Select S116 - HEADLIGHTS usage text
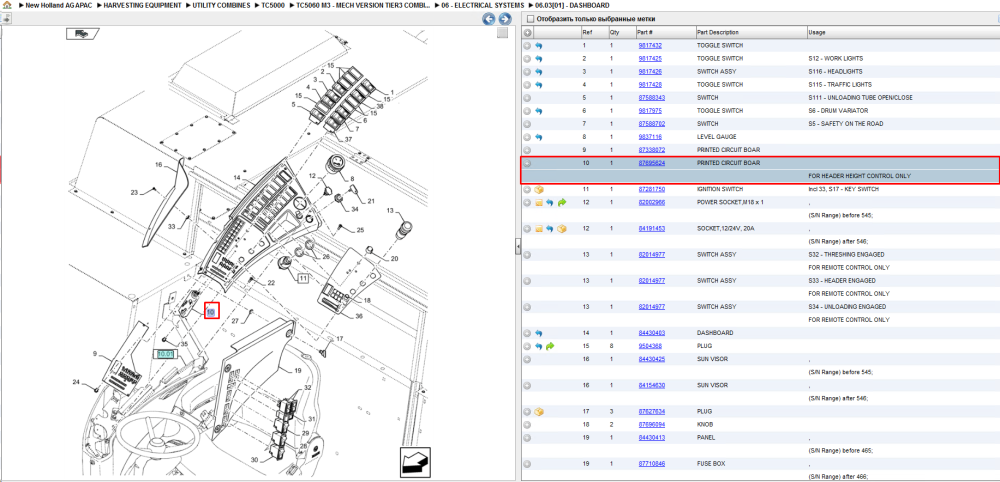 pyautogui.click(x=835, y=72)
